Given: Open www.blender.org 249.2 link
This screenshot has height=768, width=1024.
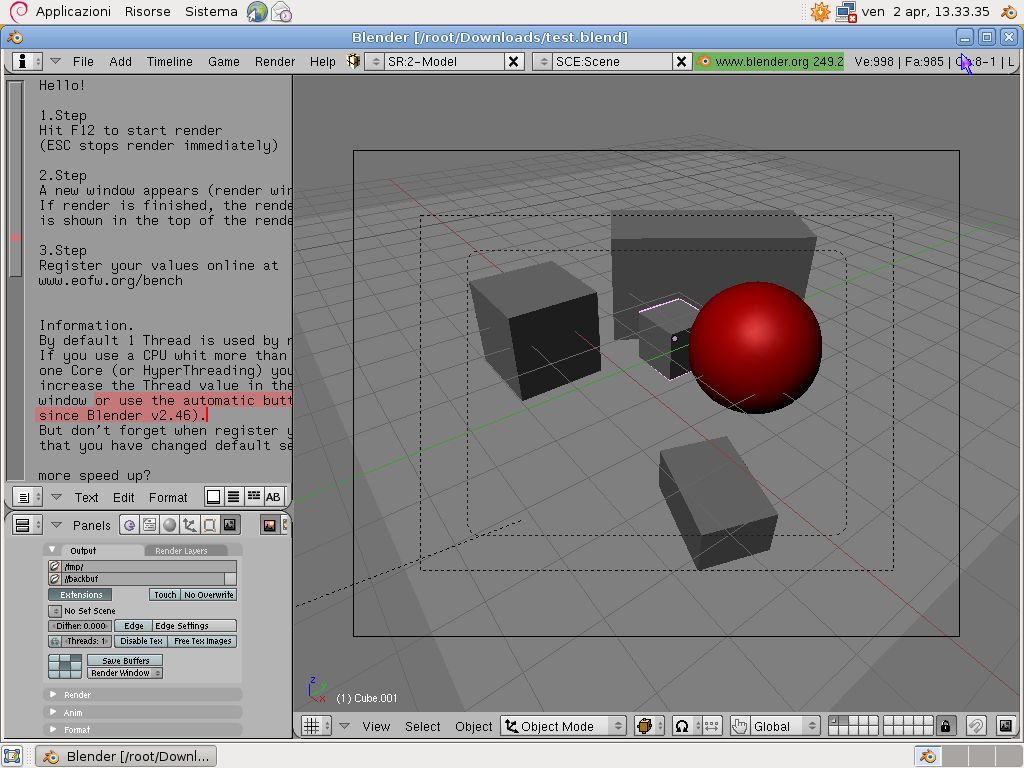Looking at the screenshot, I should [x=769, y=61].
